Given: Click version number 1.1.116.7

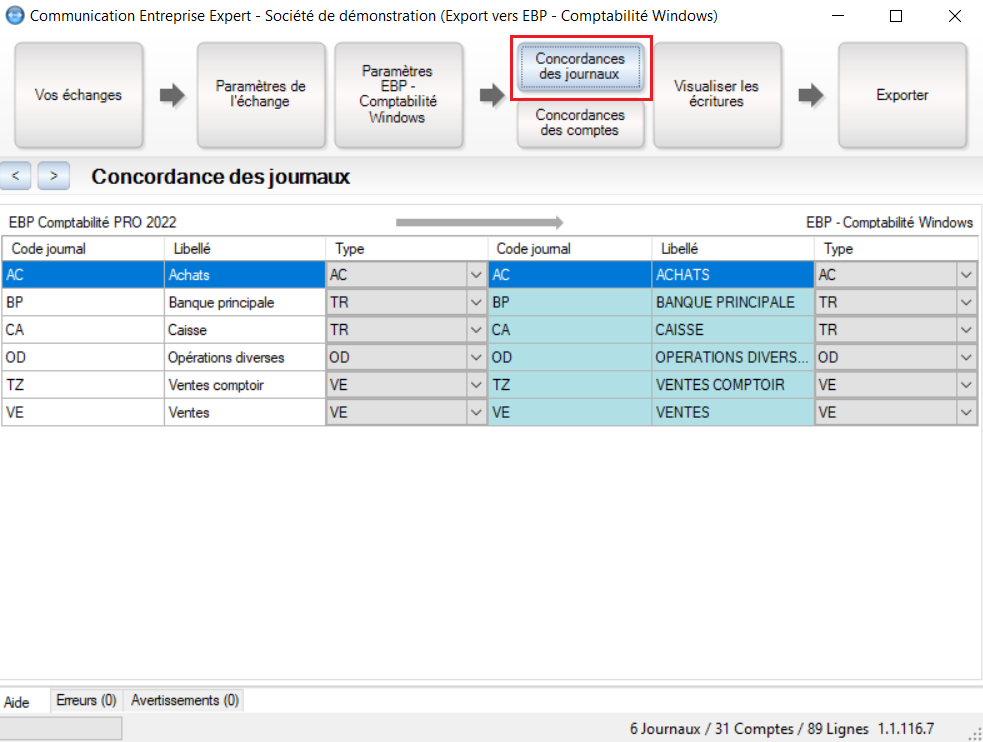Looking at the screenshot, I should pos(905,729).
